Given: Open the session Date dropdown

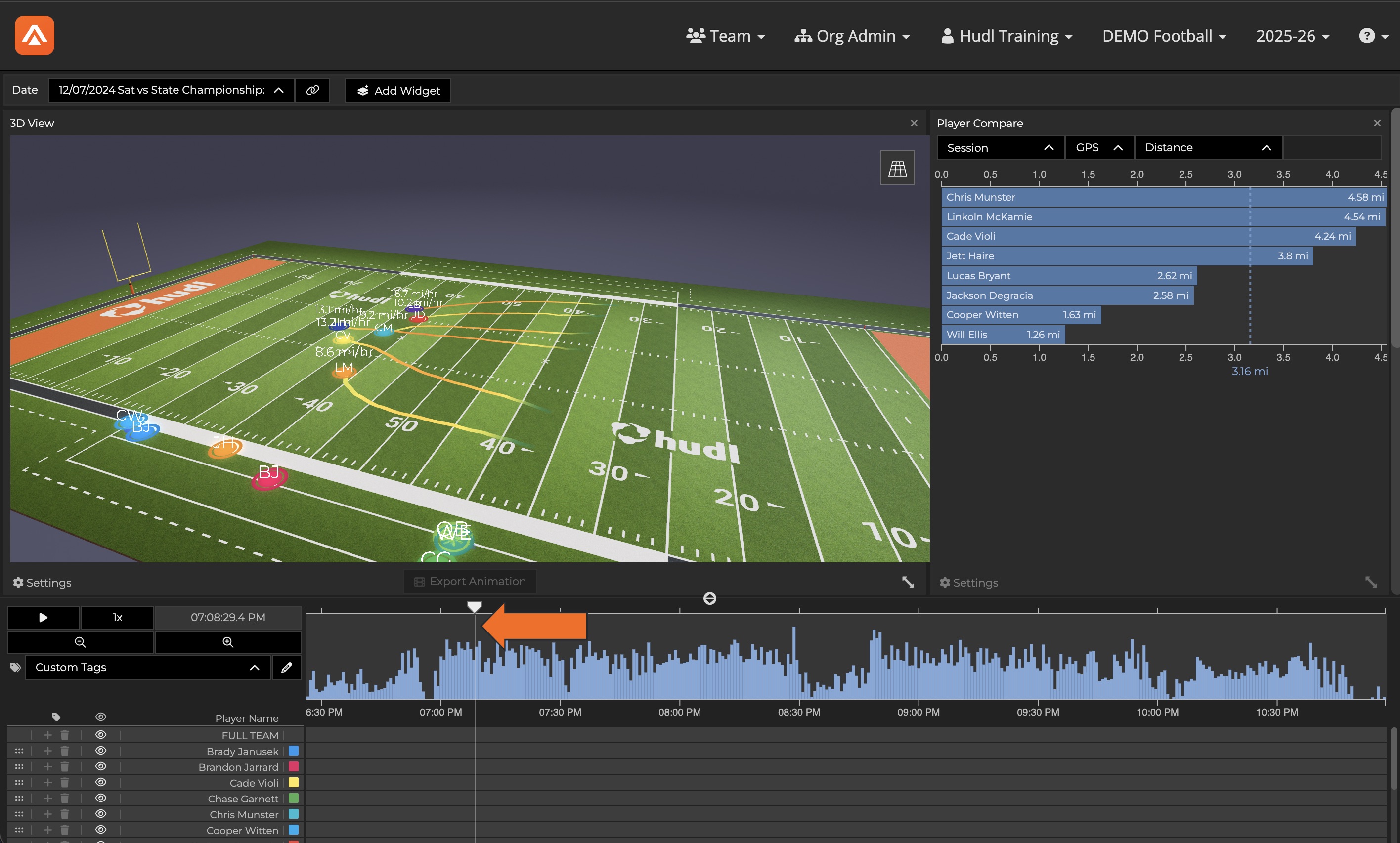Looking at the screenshot, I should pyautogui.click(x=171, y=90).
